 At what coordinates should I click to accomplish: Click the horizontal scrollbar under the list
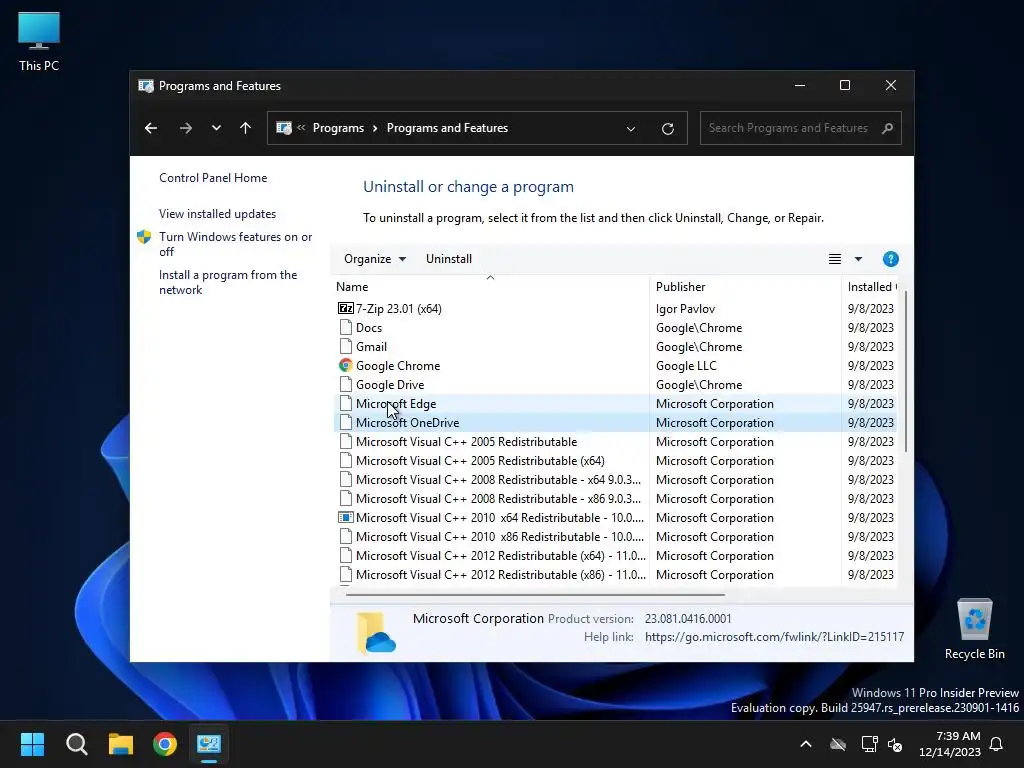pyautogui.click(x=535, y=595)
